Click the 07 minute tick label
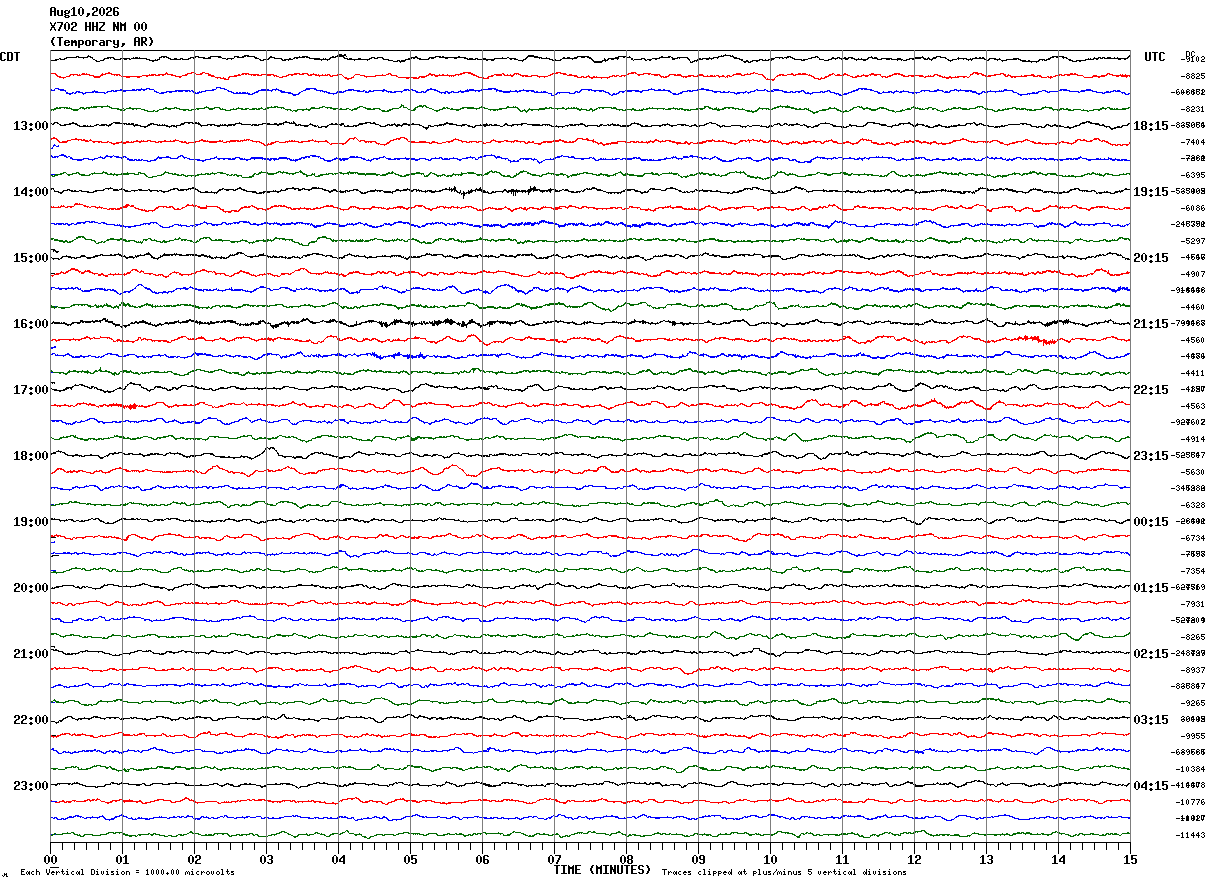The height and width of the screenshot is (886, 1210). (x=554, y=859)
